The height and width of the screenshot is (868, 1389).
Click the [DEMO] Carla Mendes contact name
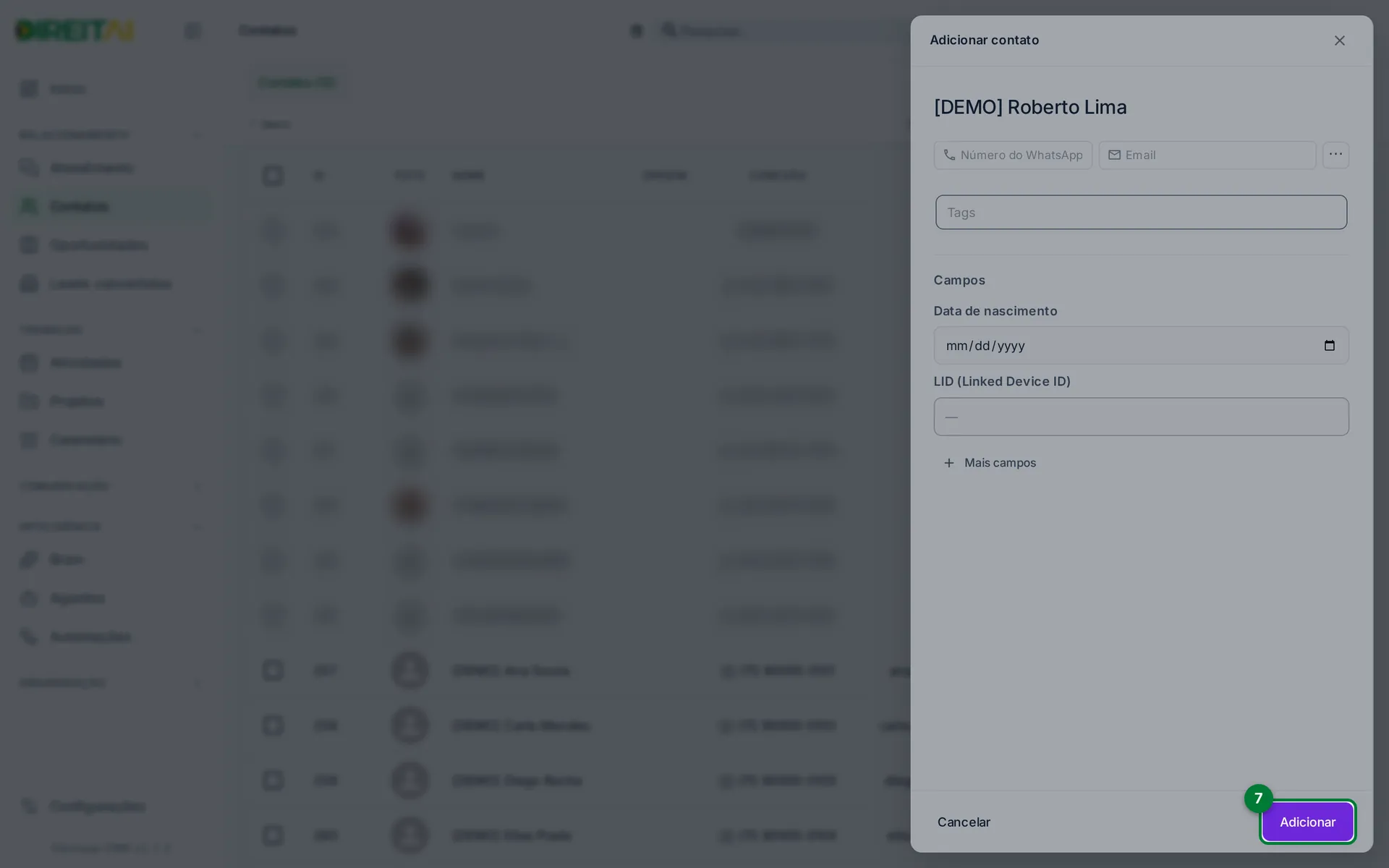click(521, 726)
